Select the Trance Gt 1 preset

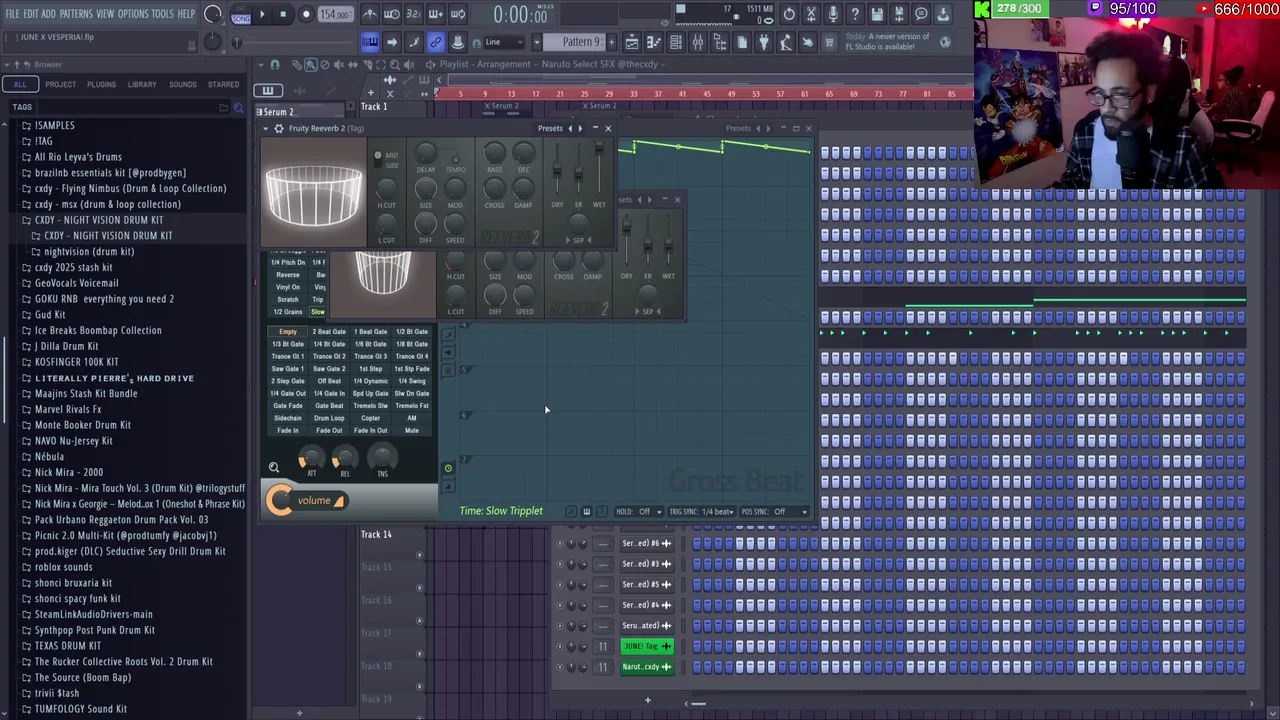288,356
